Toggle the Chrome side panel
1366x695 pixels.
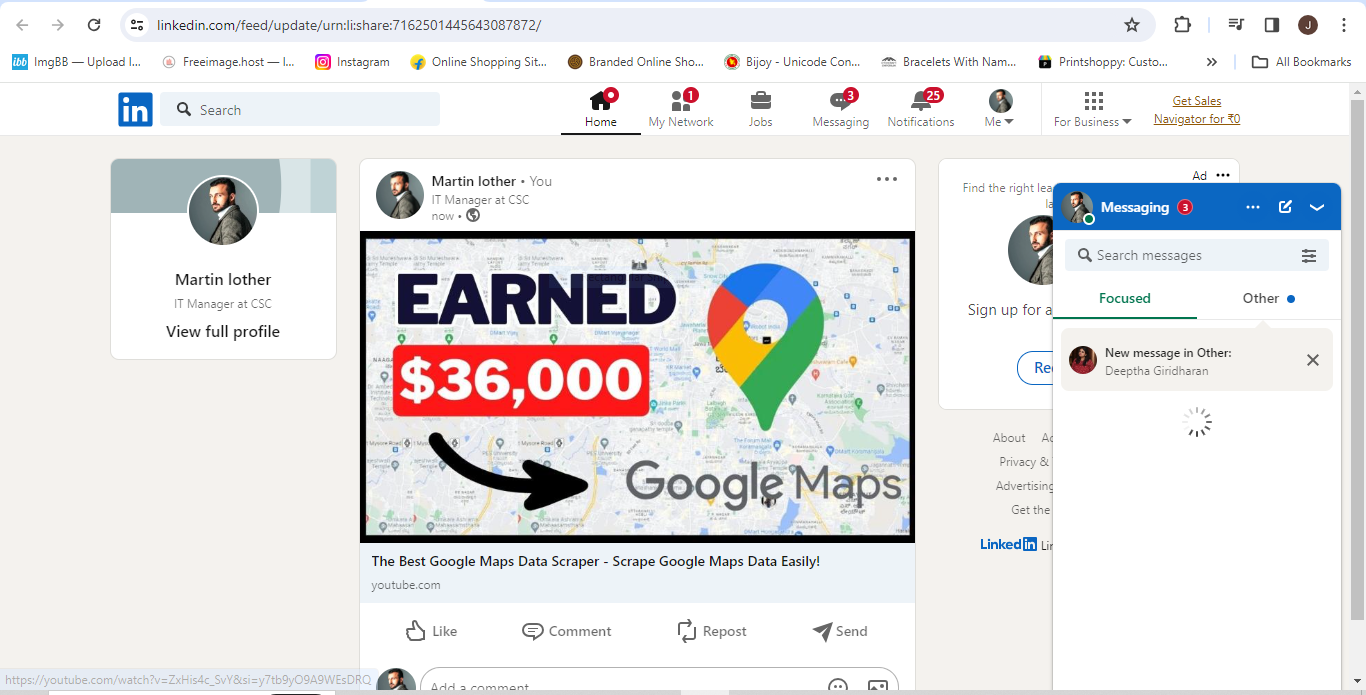pos(1272,25)
